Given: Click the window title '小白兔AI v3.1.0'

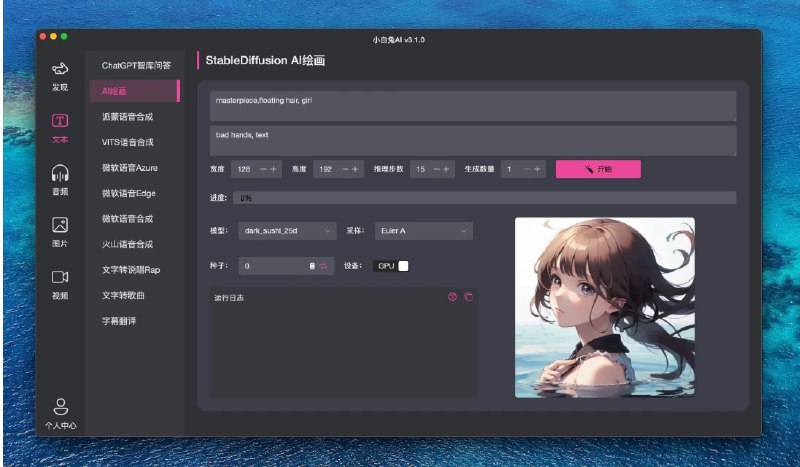Looking at the screenshot, I should 398,39.
